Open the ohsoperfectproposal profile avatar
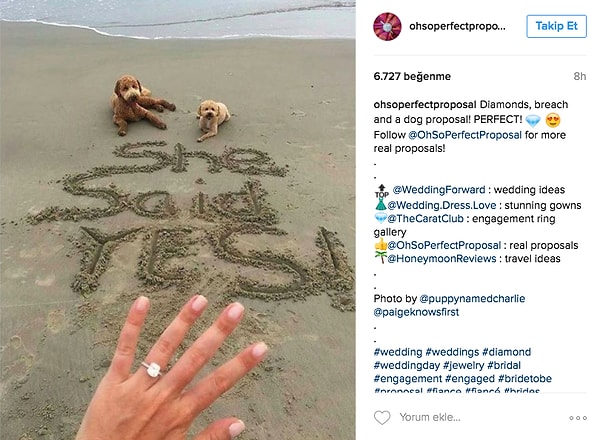Screen dimensions: 600x440 click(x=387, y=26)
